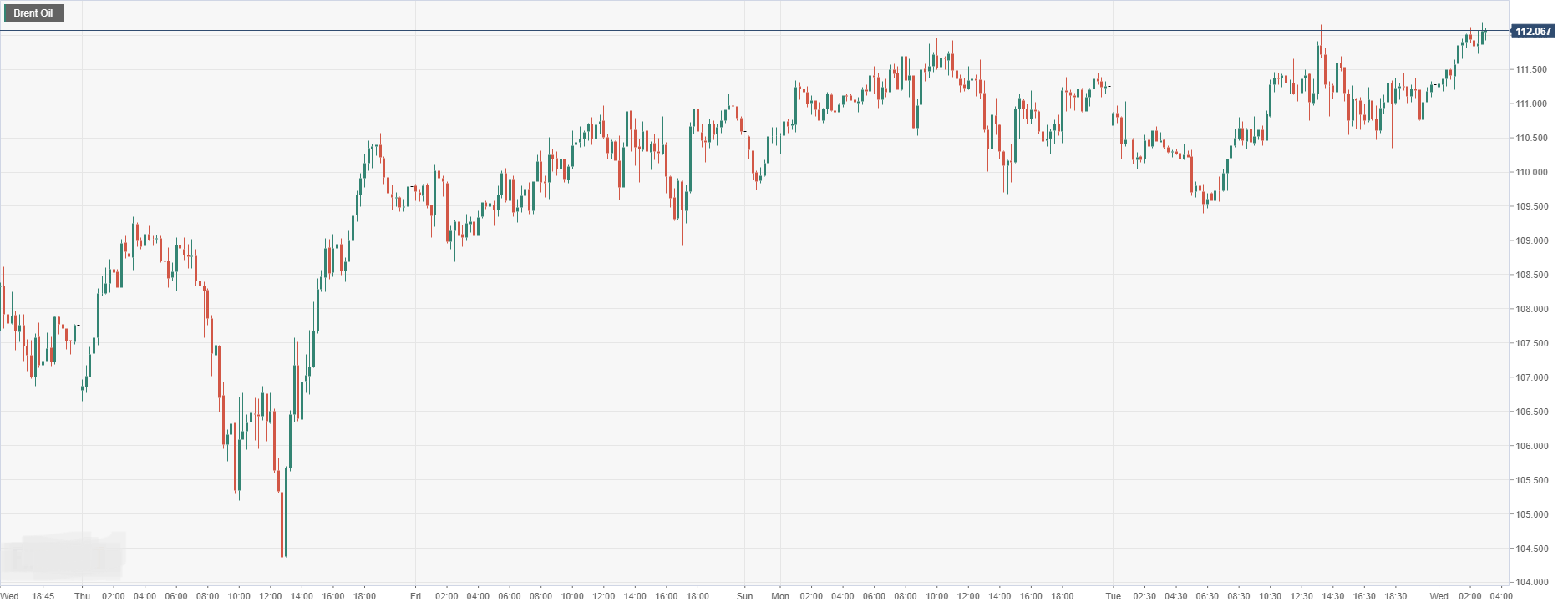1568x607 pixels.
Task: Click the Brent Oil chart label
Action: pyautogui.click(x=33, y=13)
